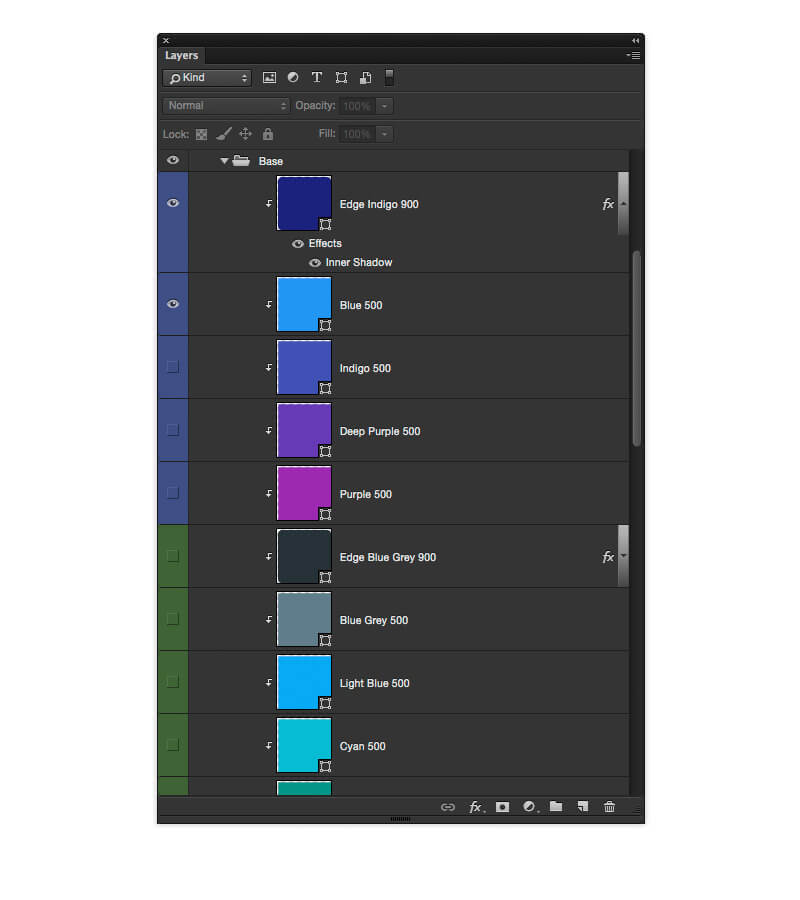This screenshot has height=900, width=800.
Task: Show the Light Blue 500 layer
Action: point(173,682)
